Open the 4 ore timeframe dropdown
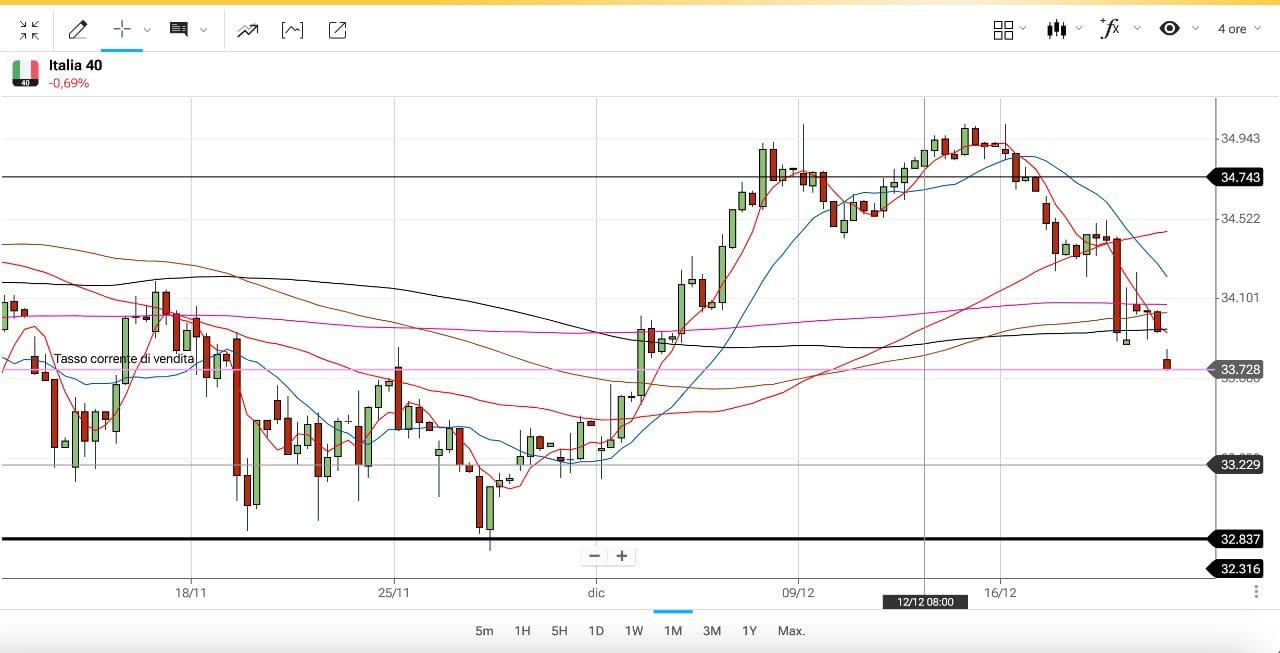Screen dimensions: 1280x653 (1237, 29)
